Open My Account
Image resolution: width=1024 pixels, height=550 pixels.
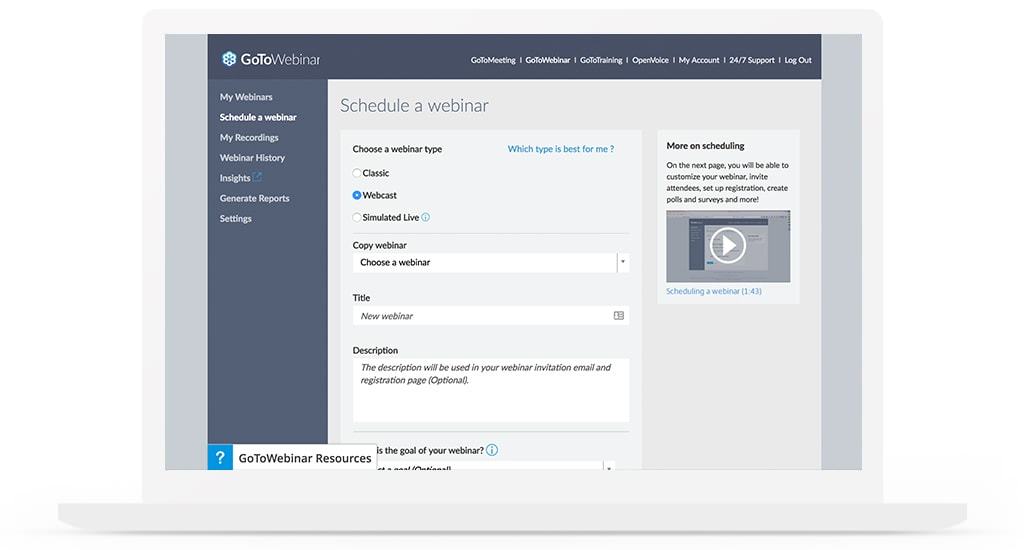699,60
